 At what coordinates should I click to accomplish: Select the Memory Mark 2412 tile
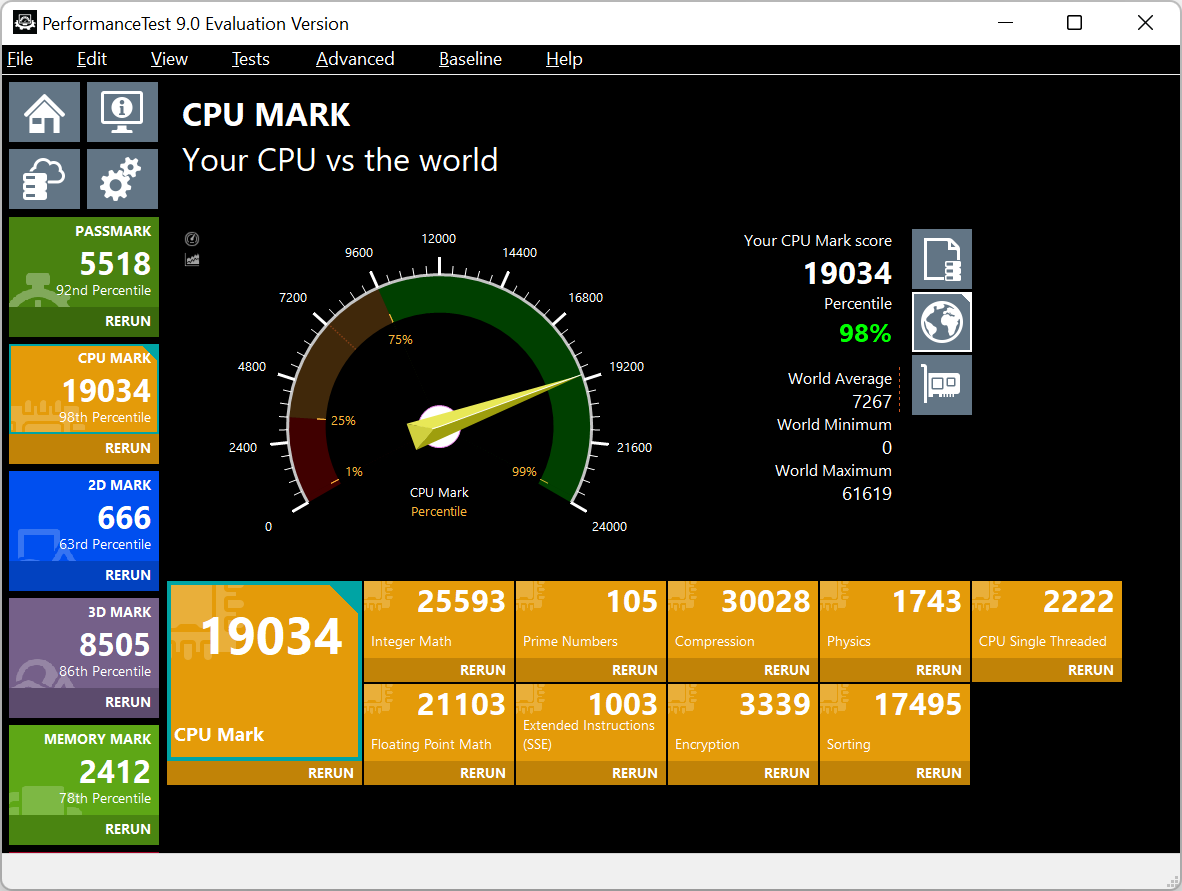tap(84, 770)
